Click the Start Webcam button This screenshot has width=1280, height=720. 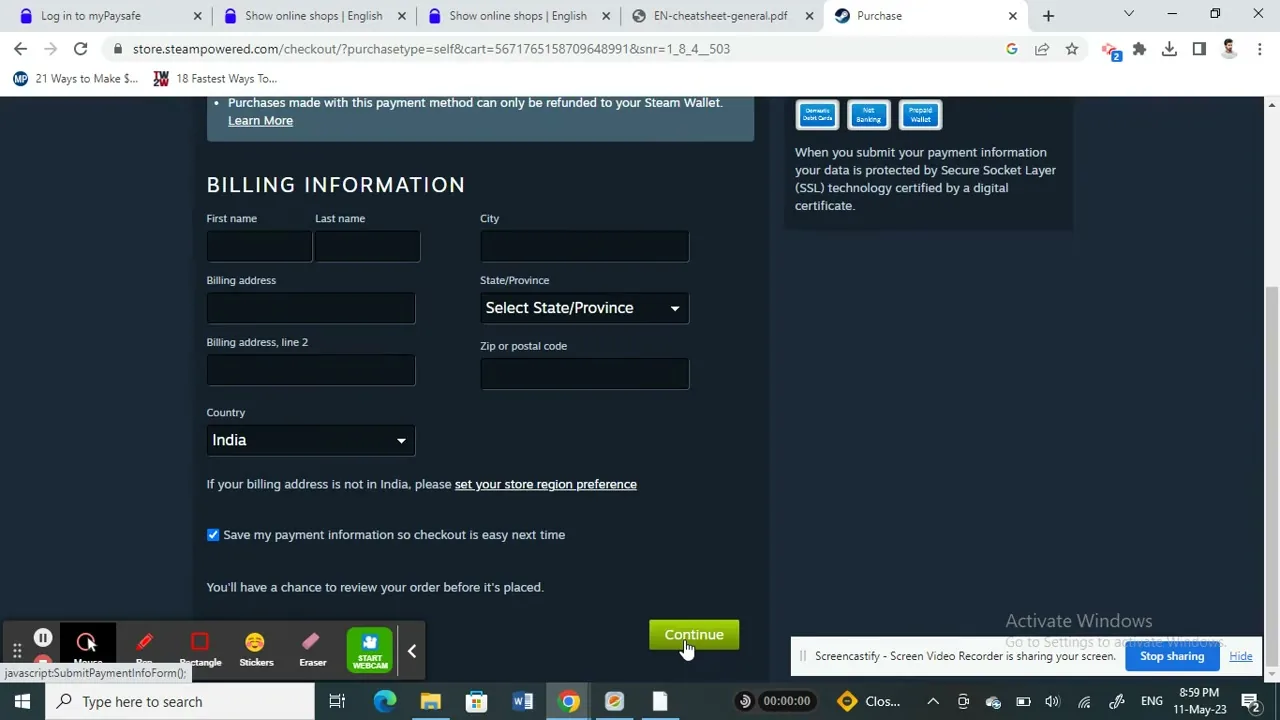pos(370,649)
